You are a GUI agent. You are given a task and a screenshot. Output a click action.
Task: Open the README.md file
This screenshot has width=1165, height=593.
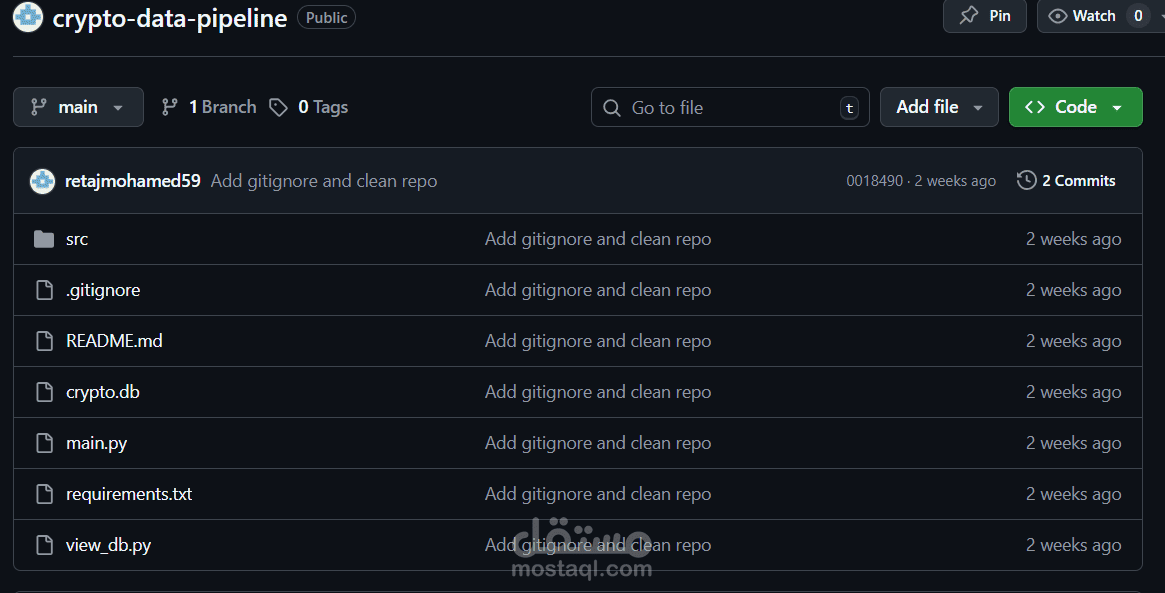[114, 341]
